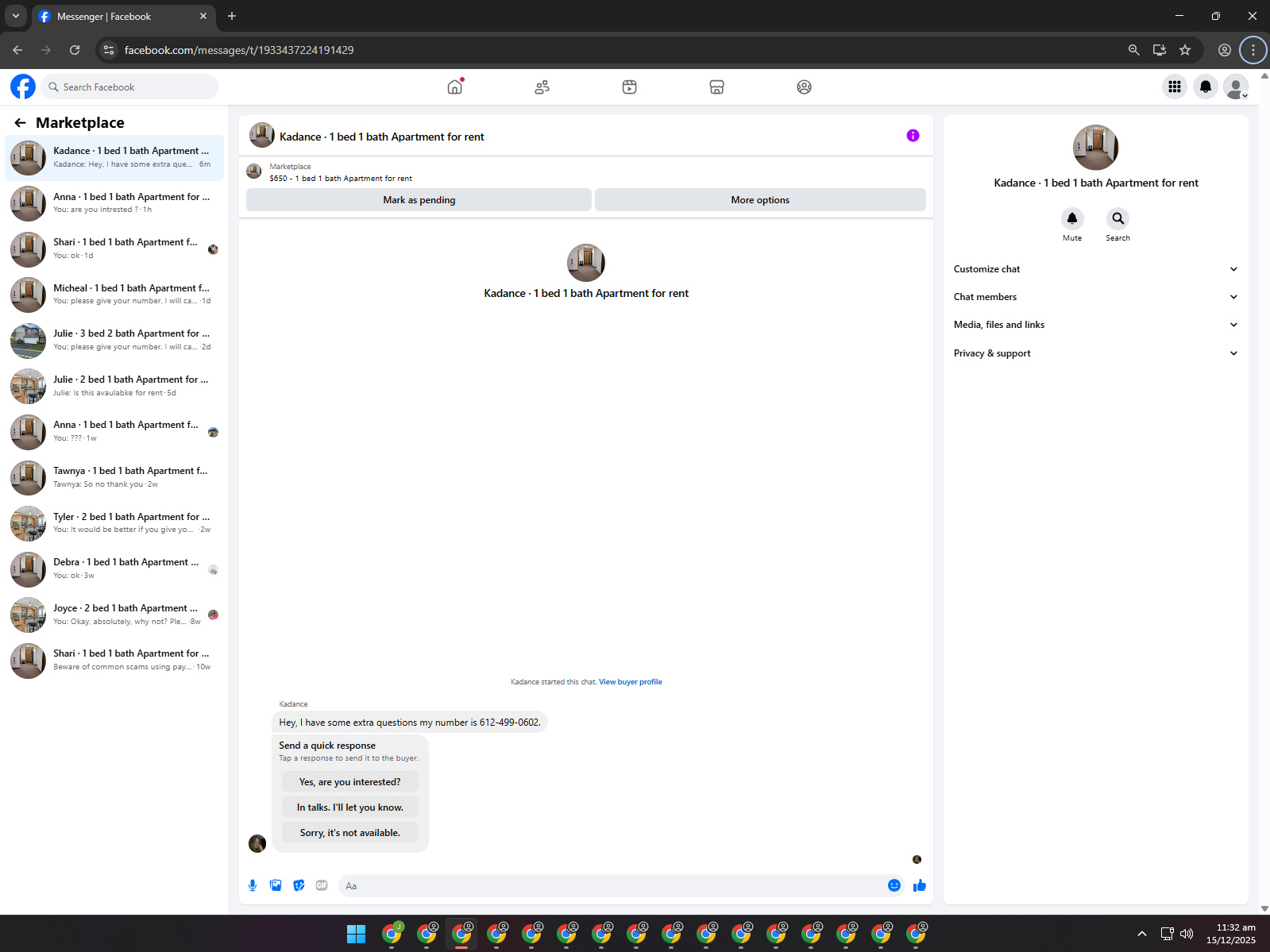
Task: Open the Chrome tab search dropdown
Action: point(16,16)
